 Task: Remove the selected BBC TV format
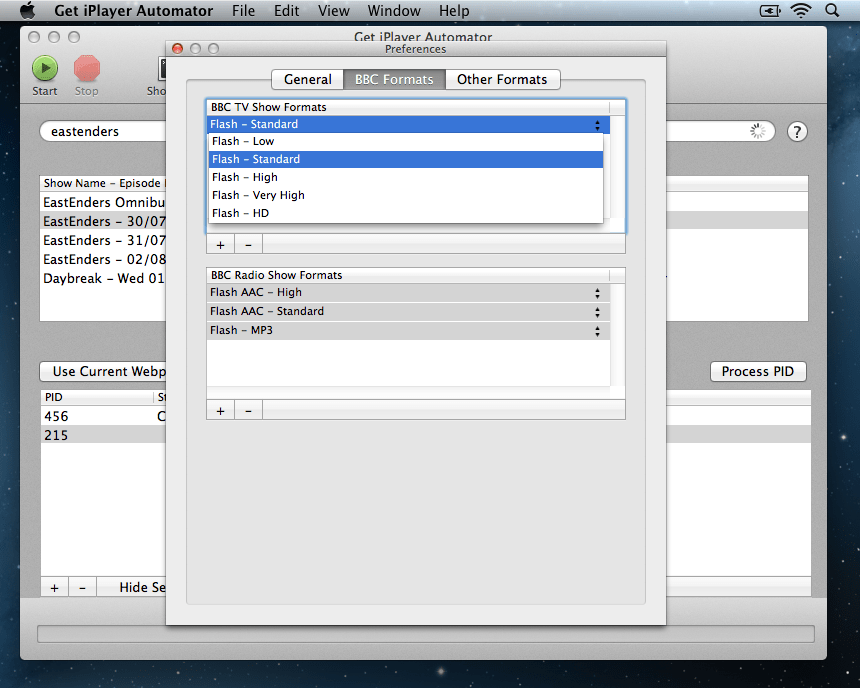coord(248,245)
